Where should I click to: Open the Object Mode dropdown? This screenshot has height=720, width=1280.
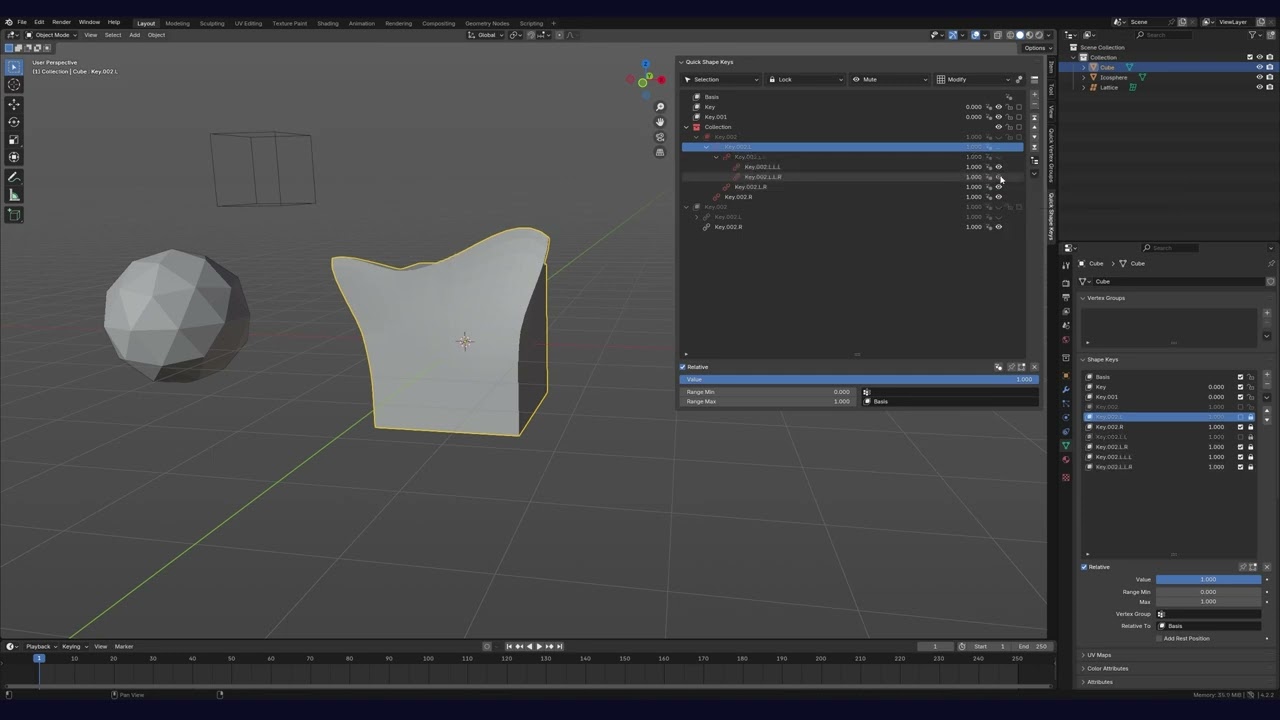click(52, 35)
